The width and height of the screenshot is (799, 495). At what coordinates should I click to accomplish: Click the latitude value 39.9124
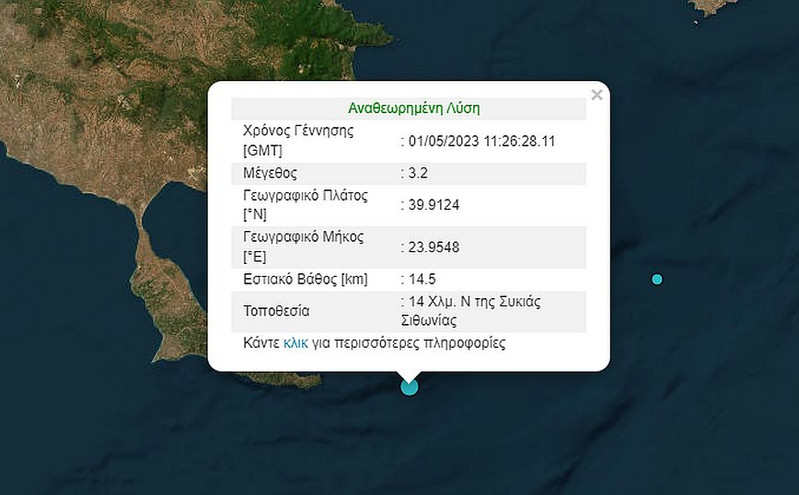(x=434, y=205)
